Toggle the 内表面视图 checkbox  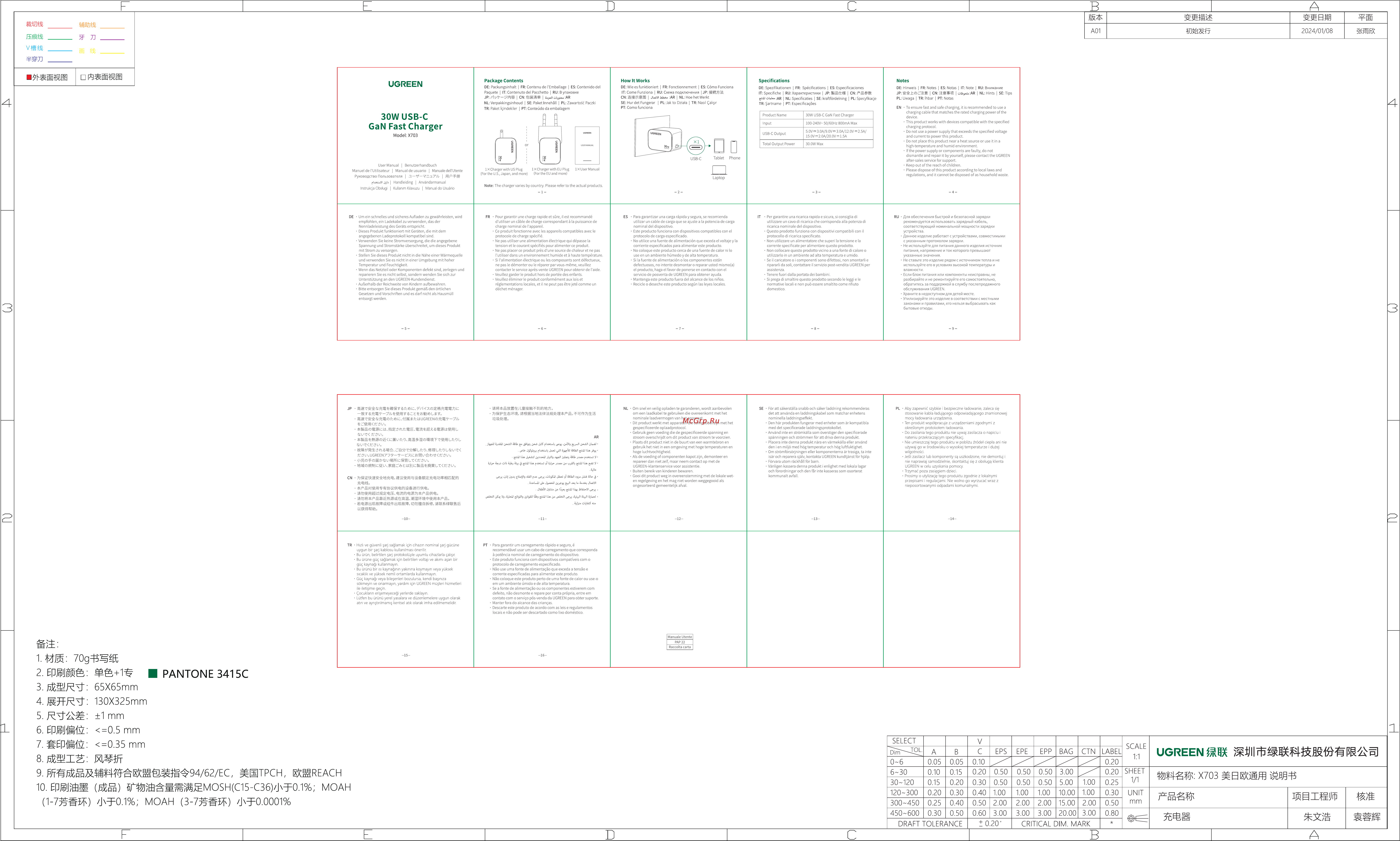click(83, 77)
